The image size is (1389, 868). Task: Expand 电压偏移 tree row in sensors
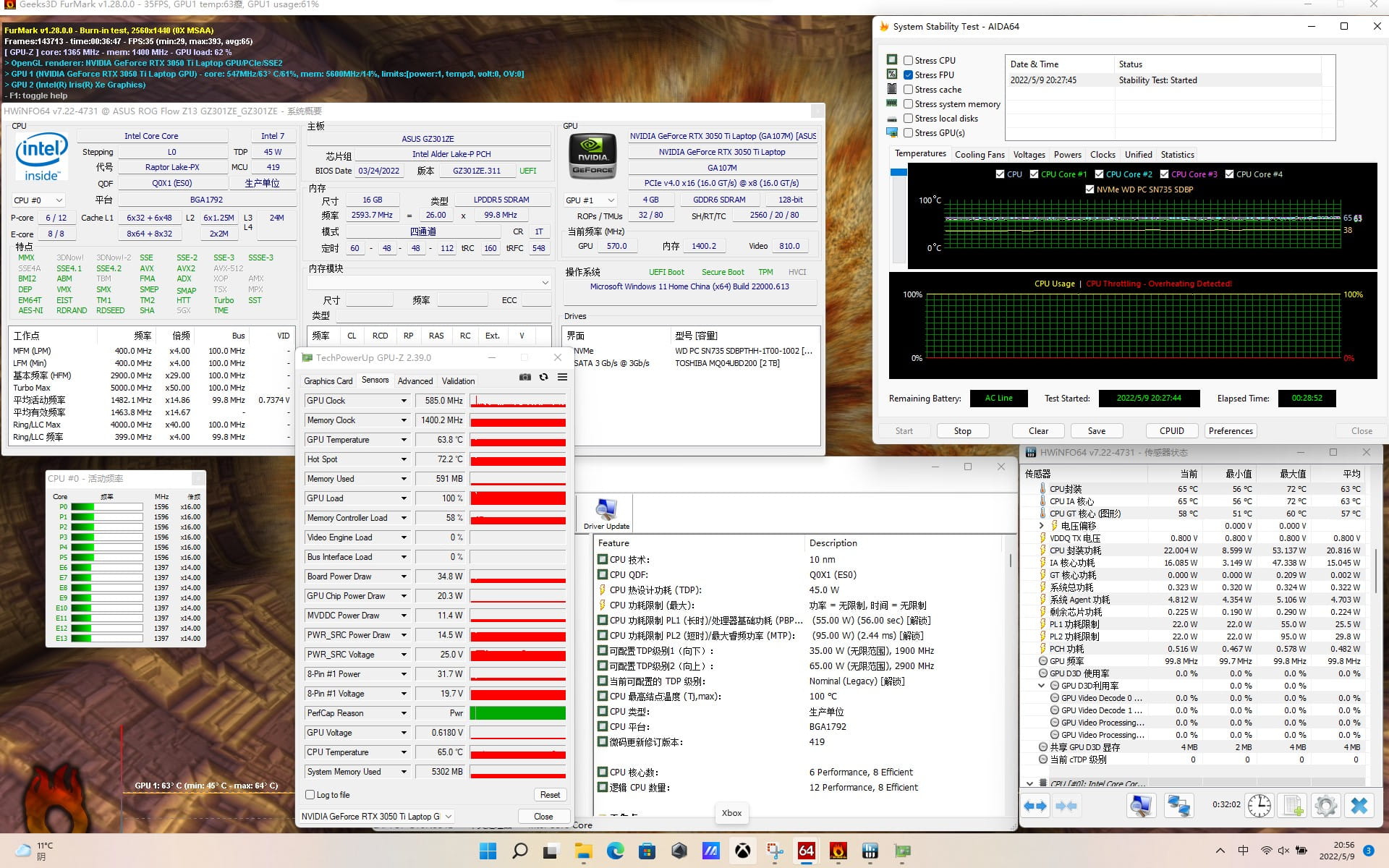(1042, 526)
